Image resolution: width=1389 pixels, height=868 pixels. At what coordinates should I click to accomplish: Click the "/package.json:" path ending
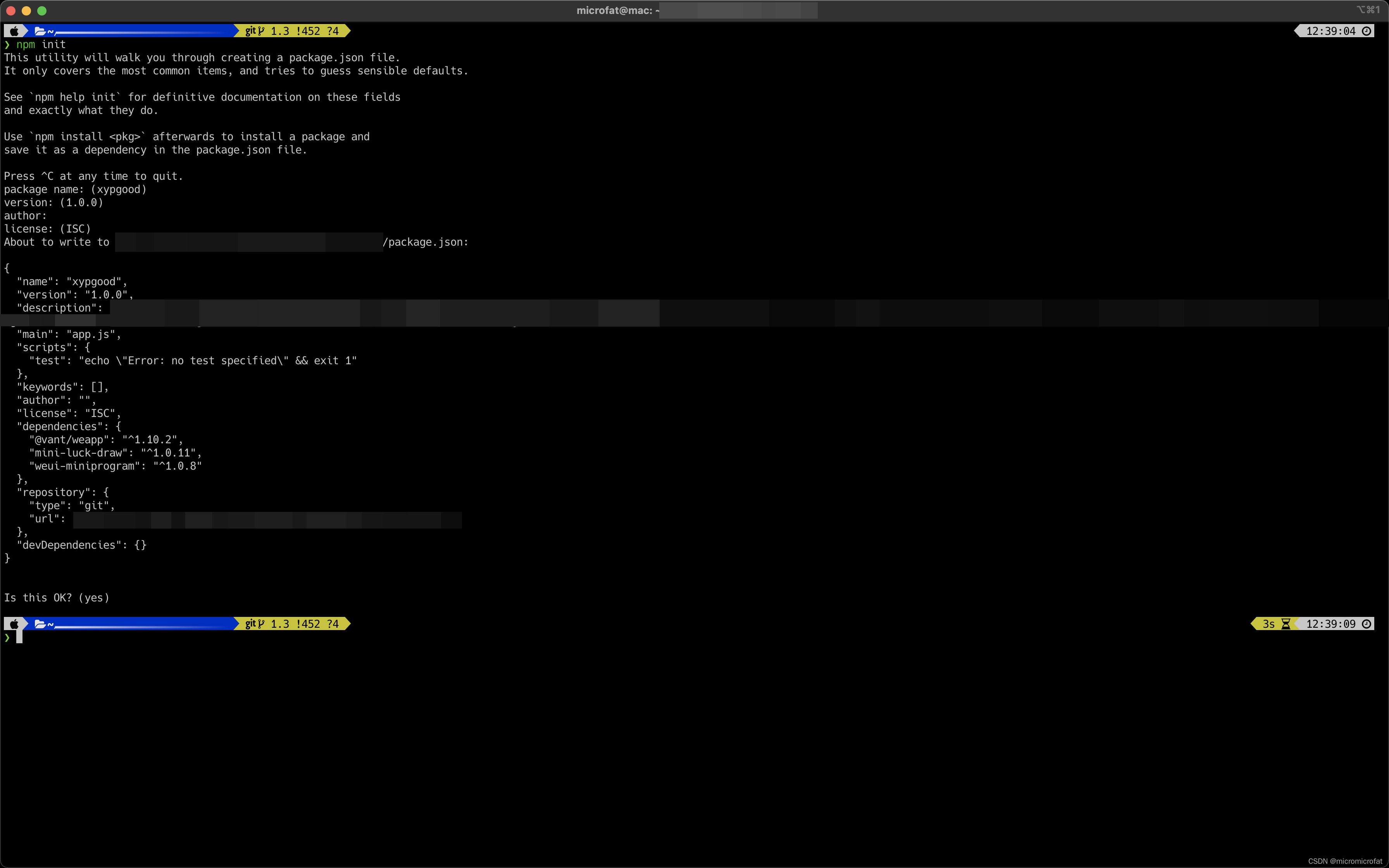tap(425, 242)
